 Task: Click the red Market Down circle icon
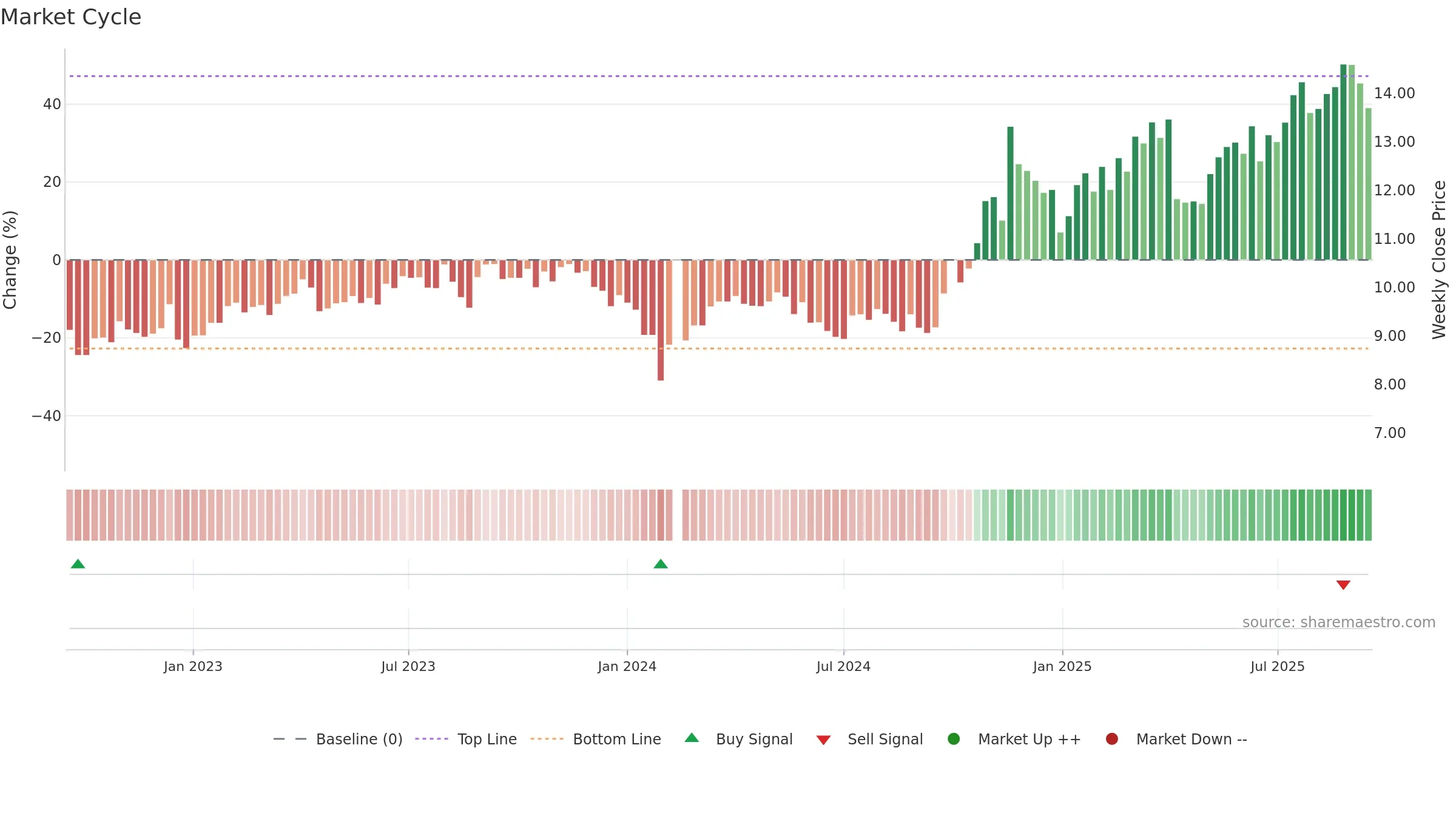point(1112,739)
